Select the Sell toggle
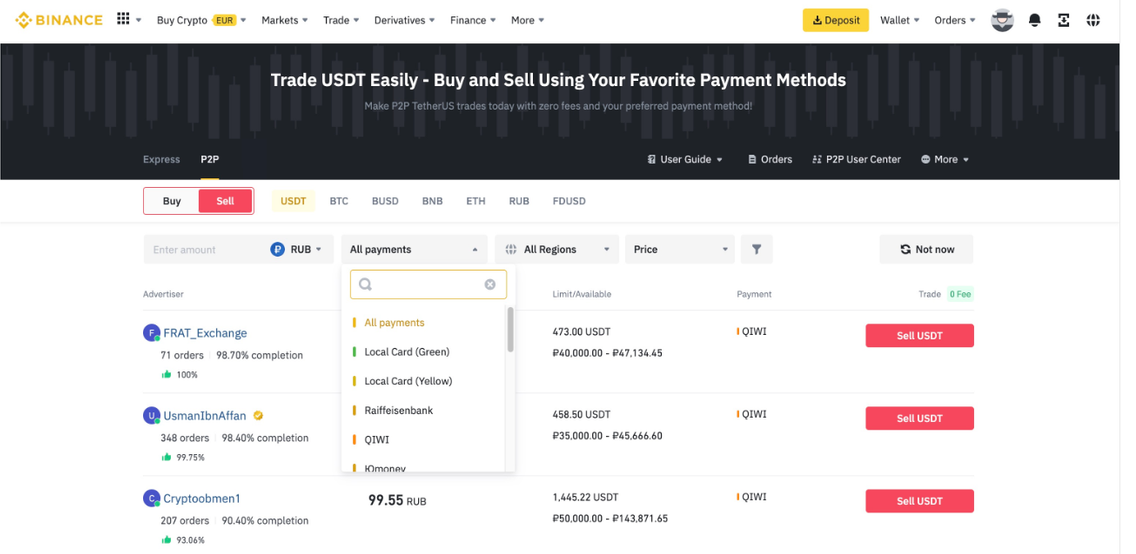Screen dimensions: 1136x554 click(225, 201)
